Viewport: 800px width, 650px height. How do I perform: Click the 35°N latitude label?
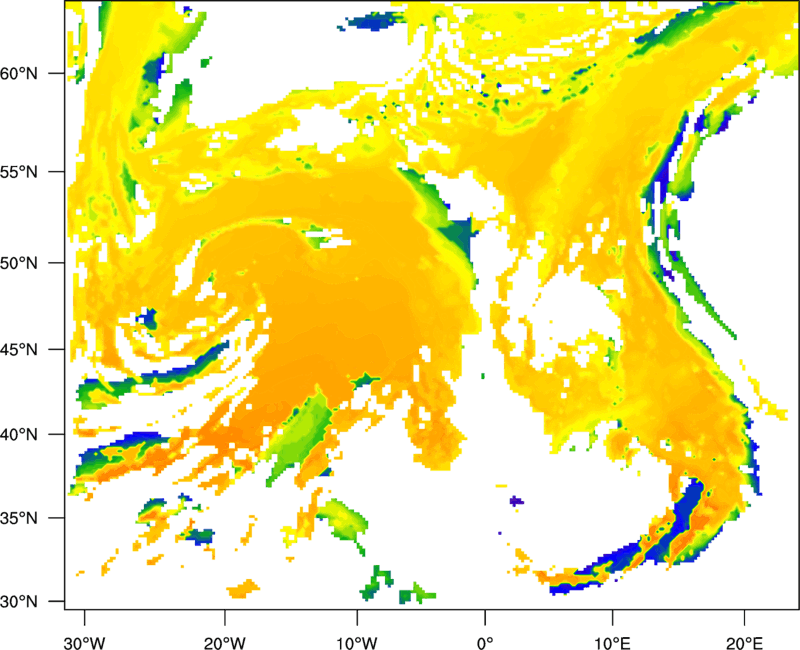(x=19, y=518)
